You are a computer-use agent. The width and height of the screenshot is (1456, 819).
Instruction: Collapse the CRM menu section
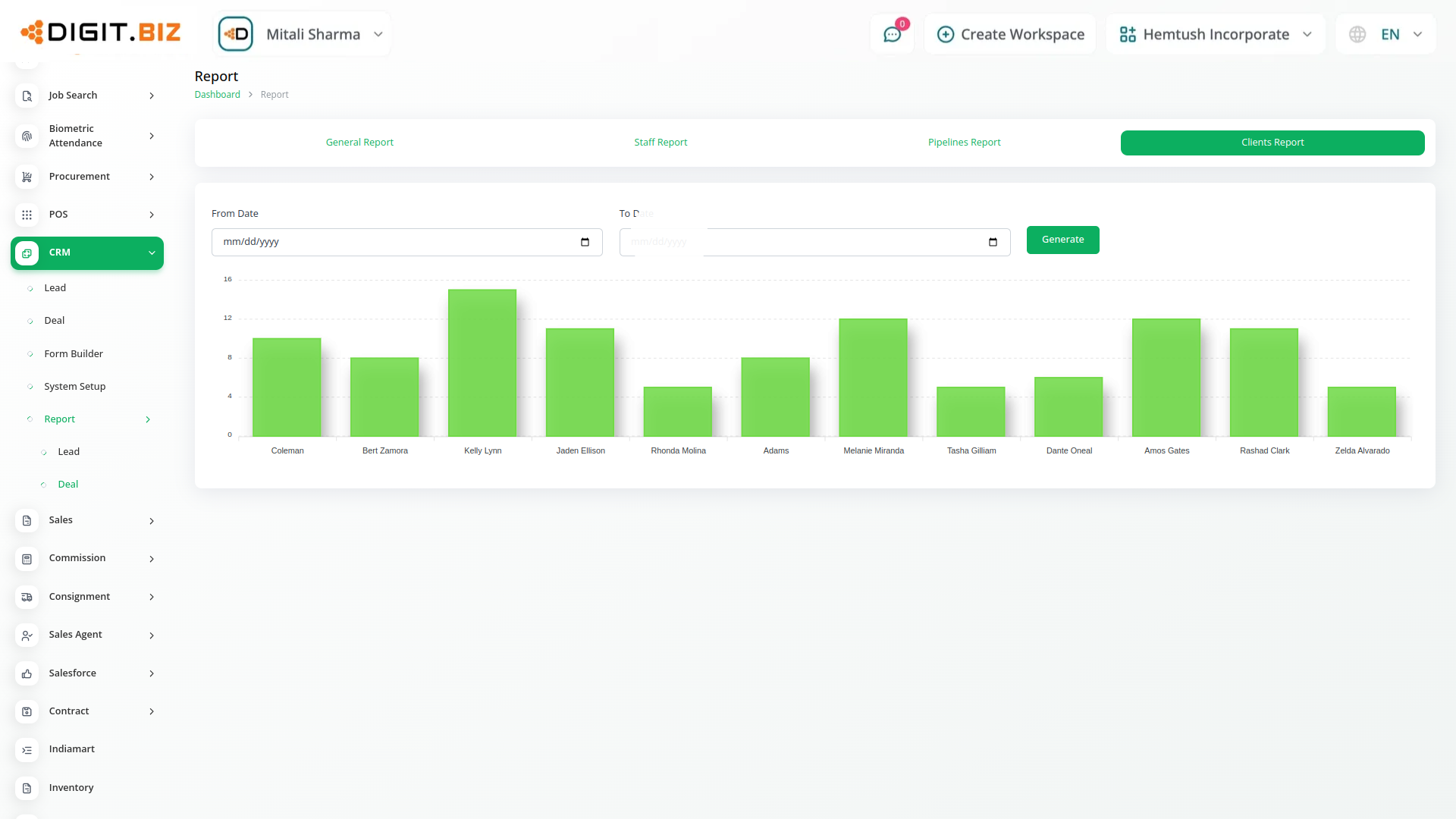click(152, 253)
